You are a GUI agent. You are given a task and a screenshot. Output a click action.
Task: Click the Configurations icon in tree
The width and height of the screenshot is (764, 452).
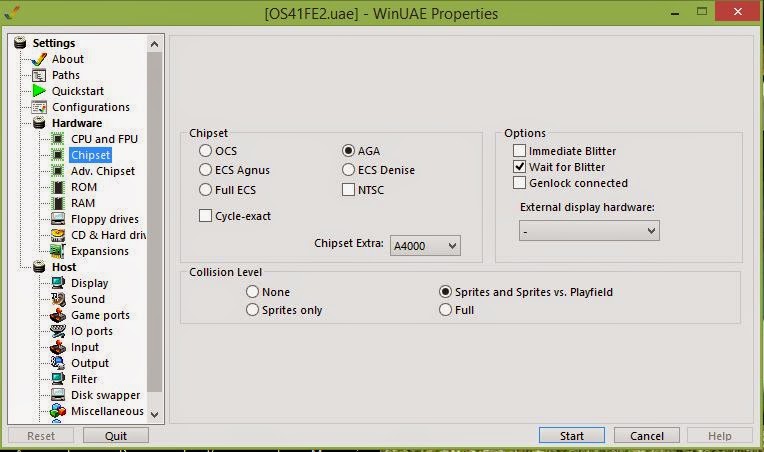click(x=39, y=107)
